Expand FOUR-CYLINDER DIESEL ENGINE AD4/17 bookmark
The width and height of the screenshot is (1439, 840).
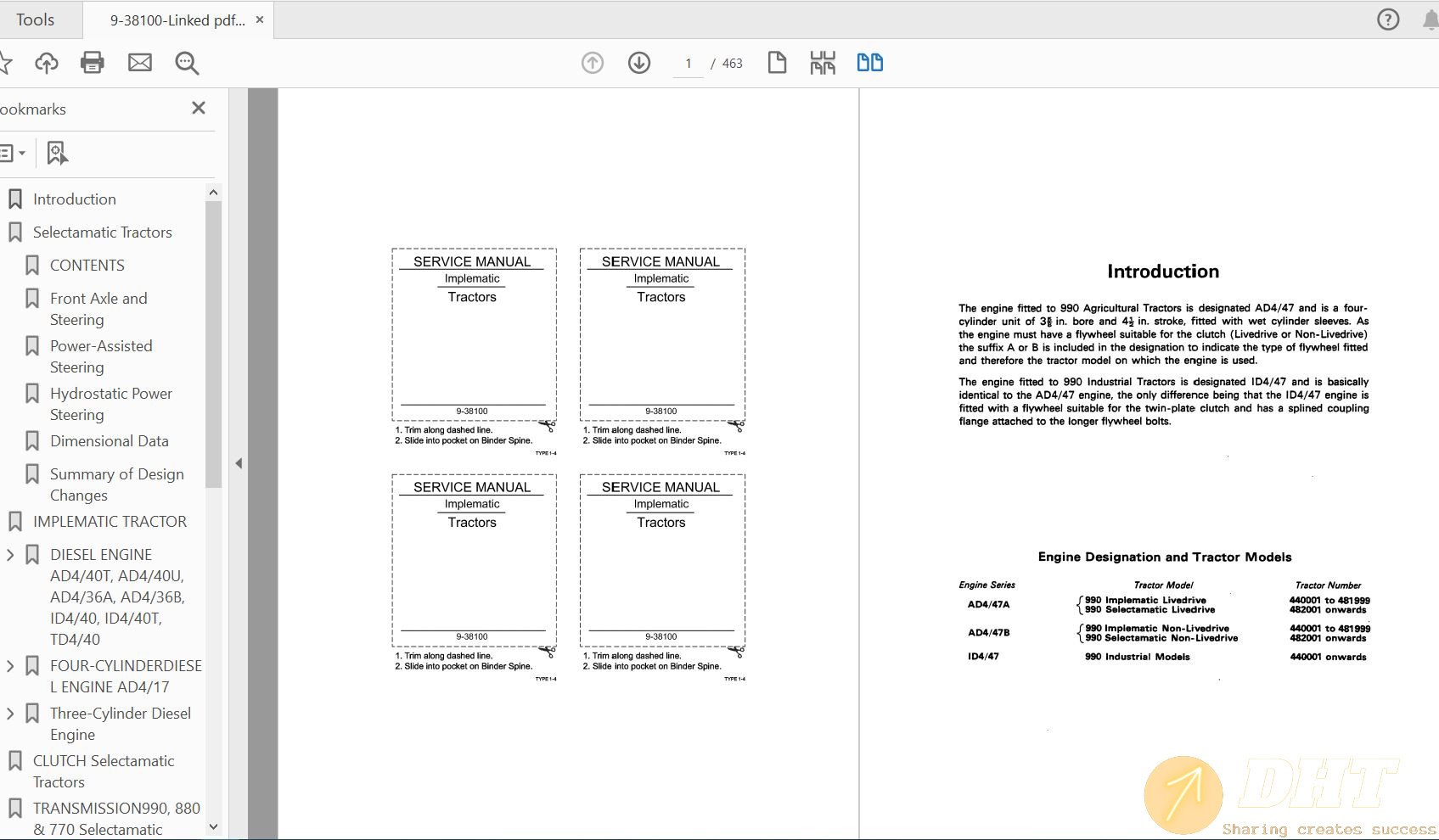click(10, 666)
